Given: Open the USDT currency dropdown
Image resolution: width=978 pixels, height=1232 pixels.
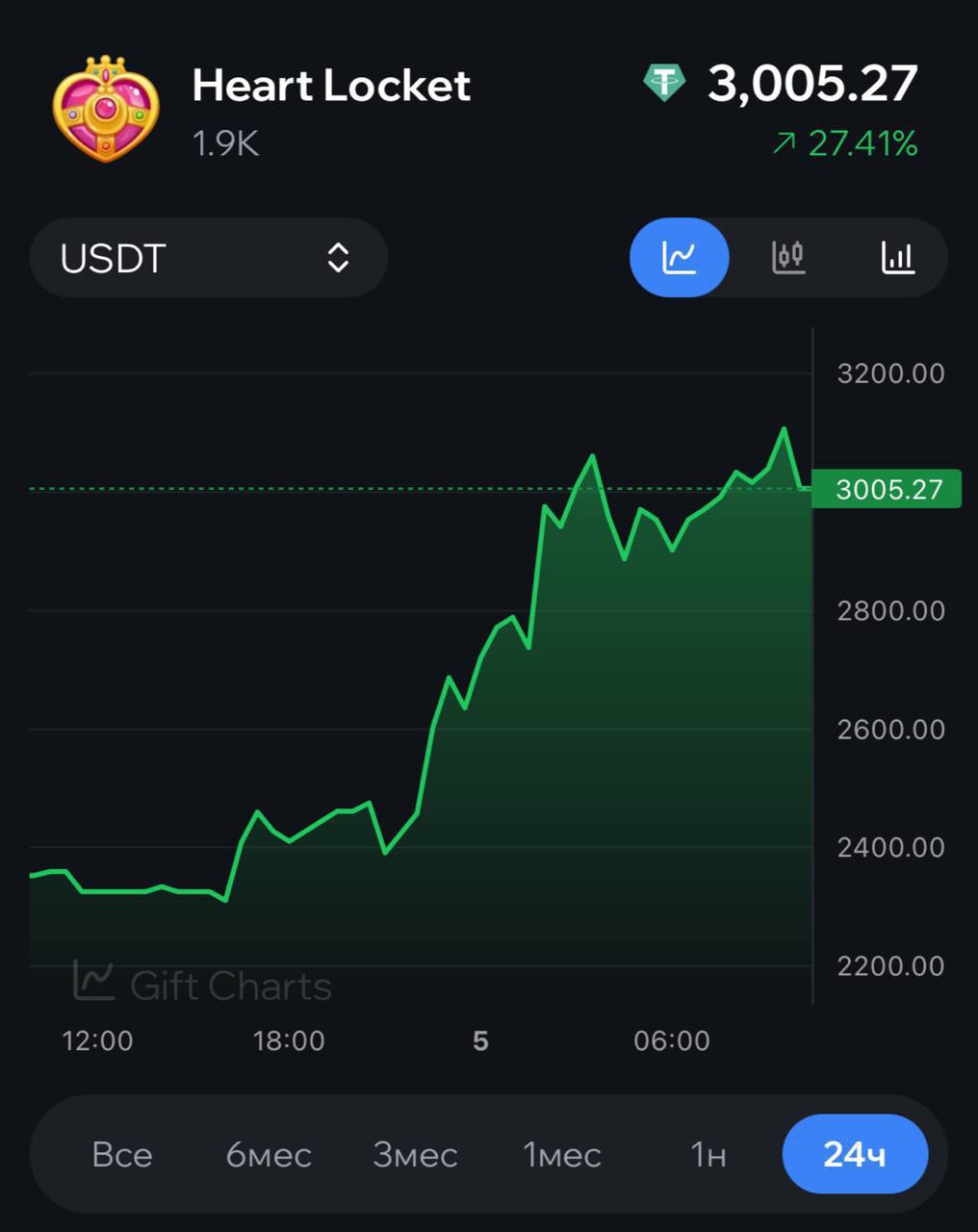Looking at the screenshot, I should click(x=209, y=258).
